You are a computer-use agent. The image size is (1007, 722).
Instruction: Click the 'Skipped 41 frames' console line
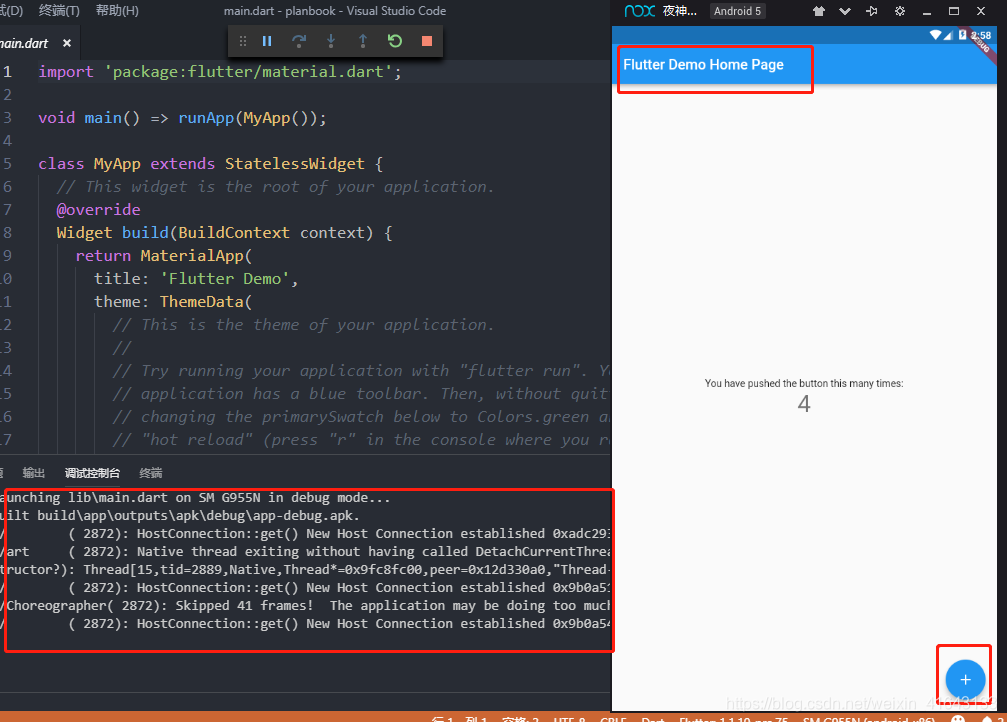point(305,606)
